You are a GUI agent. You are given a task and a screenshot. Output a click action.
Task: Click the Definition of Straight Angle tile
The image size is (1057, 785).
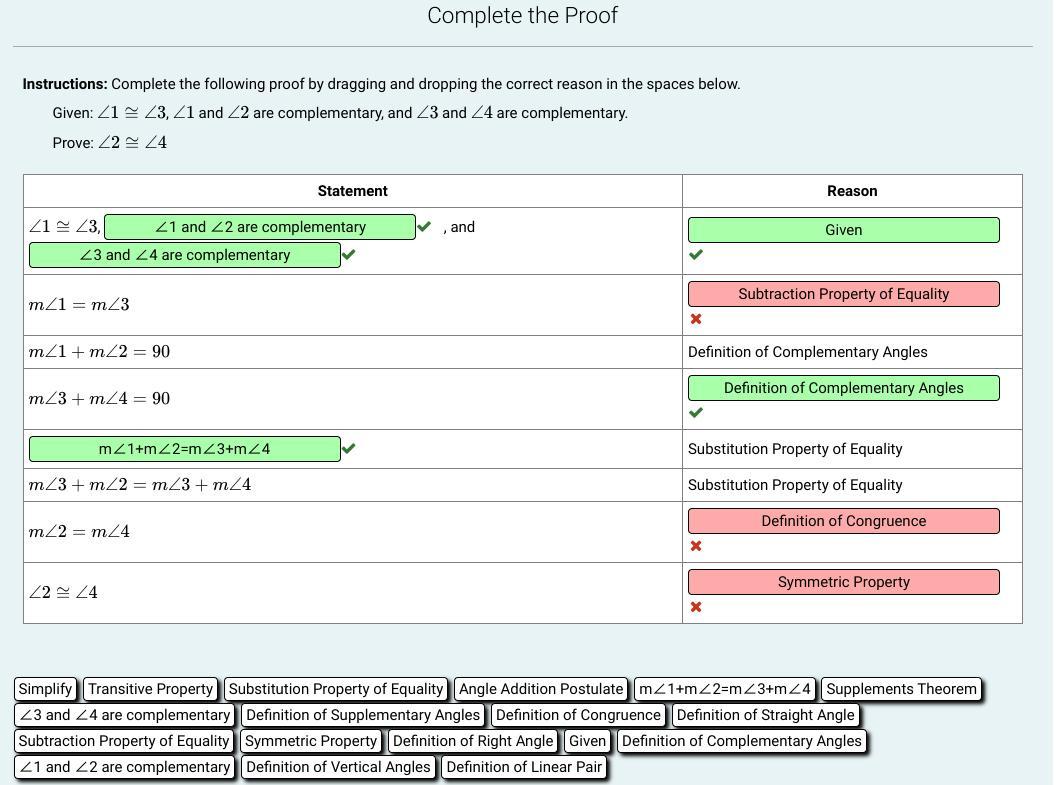[x=765, y=715]
